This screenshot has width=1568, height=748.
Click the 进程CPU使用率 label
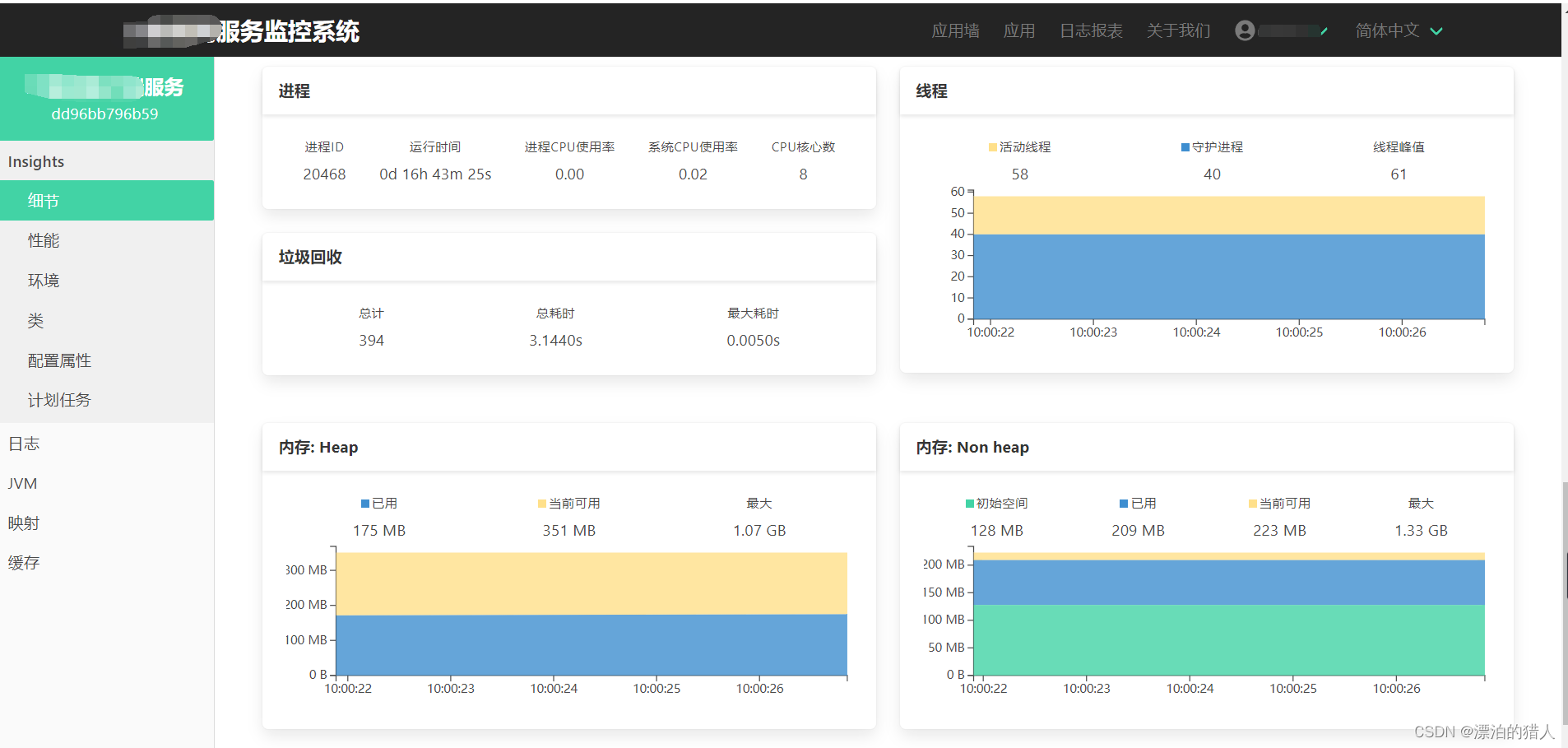[569, 147]
